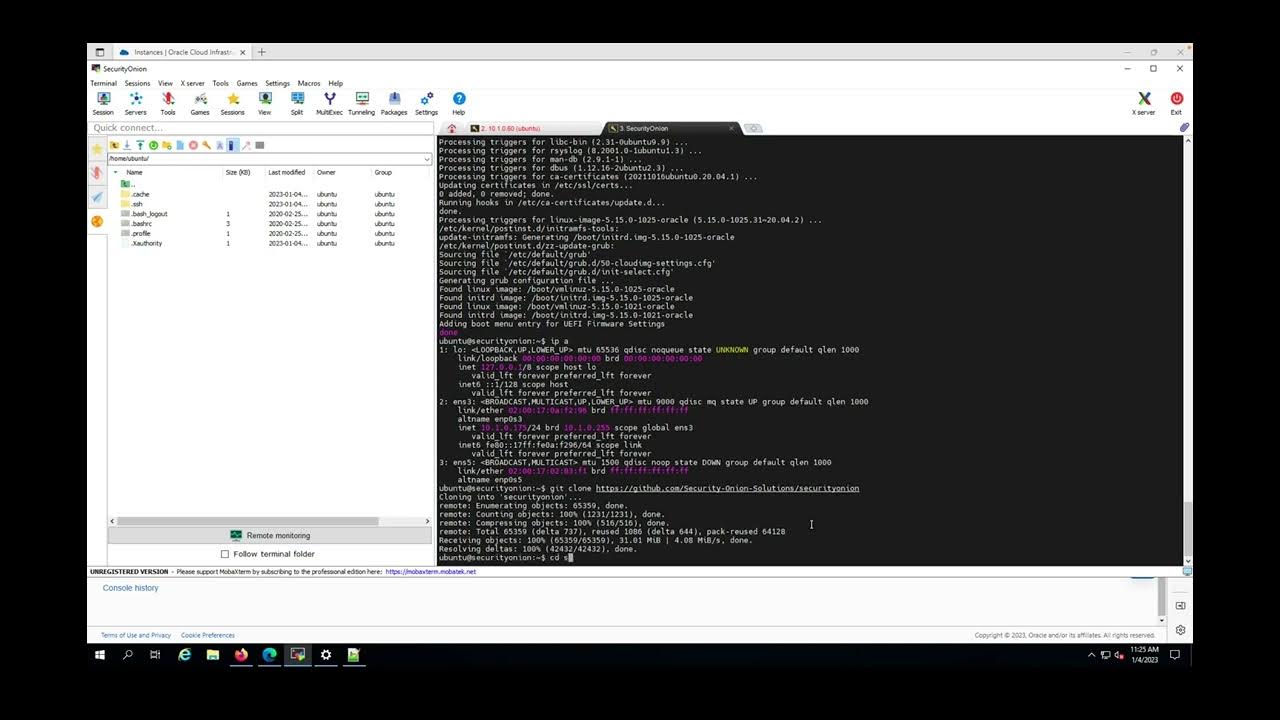Viewport: 1280px width, 720px height.
Task: Open the Macros menu
Action: click(309, 83)
